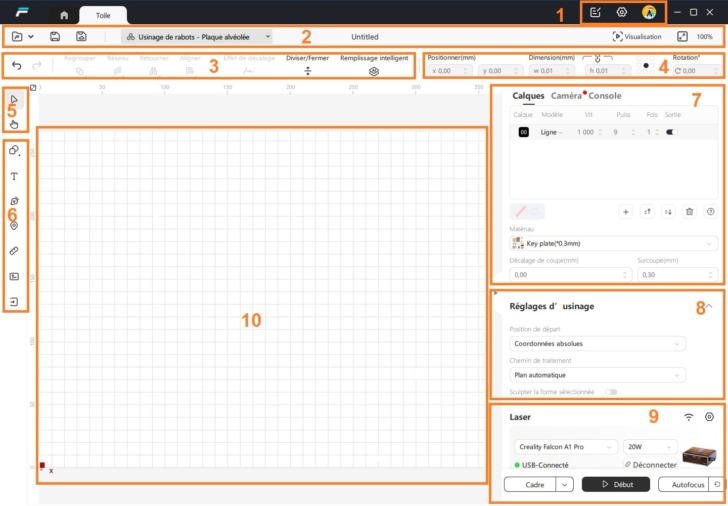The width and height of the screenshot is (728, 506).
Task: Delete the layer with the trash icon
Action: tap(689, 212)
